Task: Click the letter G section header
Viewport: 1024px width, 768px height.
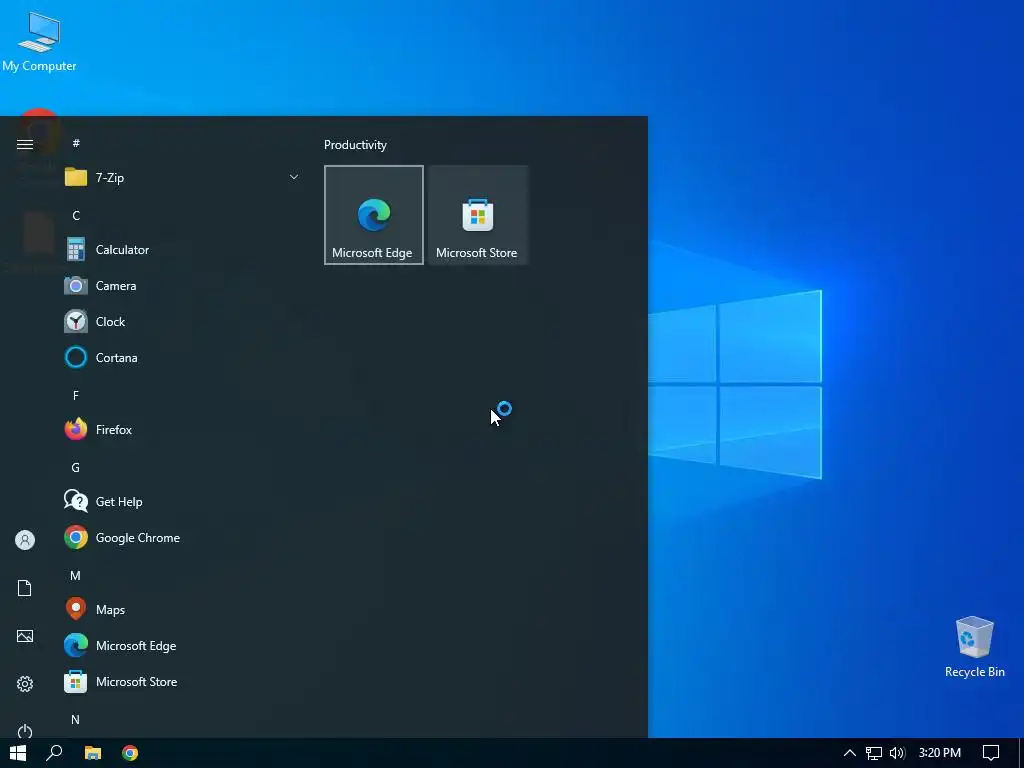Action: coord(76,468)
